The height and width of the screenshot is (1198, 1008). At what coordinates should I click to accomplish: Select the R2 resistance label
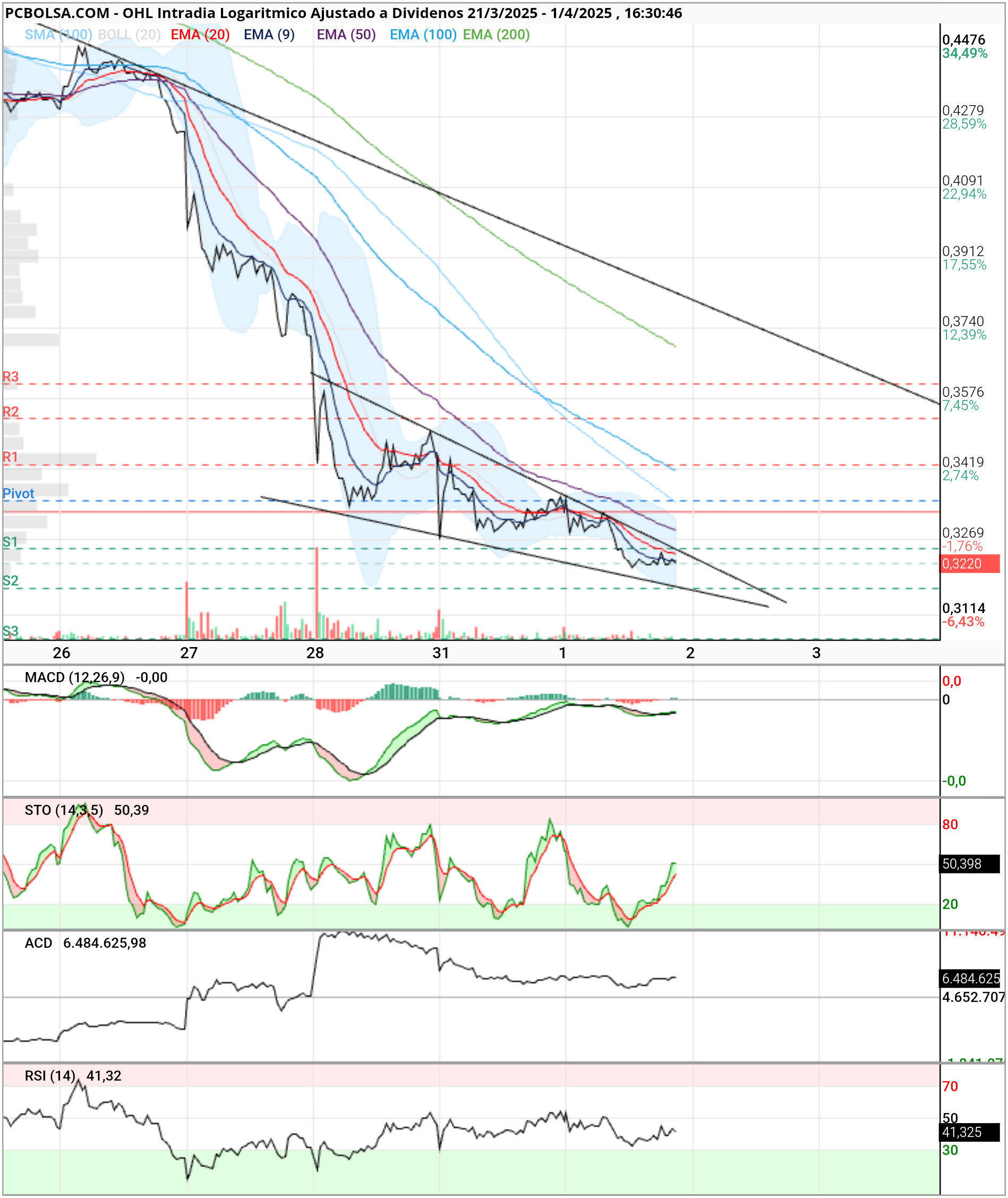[x=11, y=412]
